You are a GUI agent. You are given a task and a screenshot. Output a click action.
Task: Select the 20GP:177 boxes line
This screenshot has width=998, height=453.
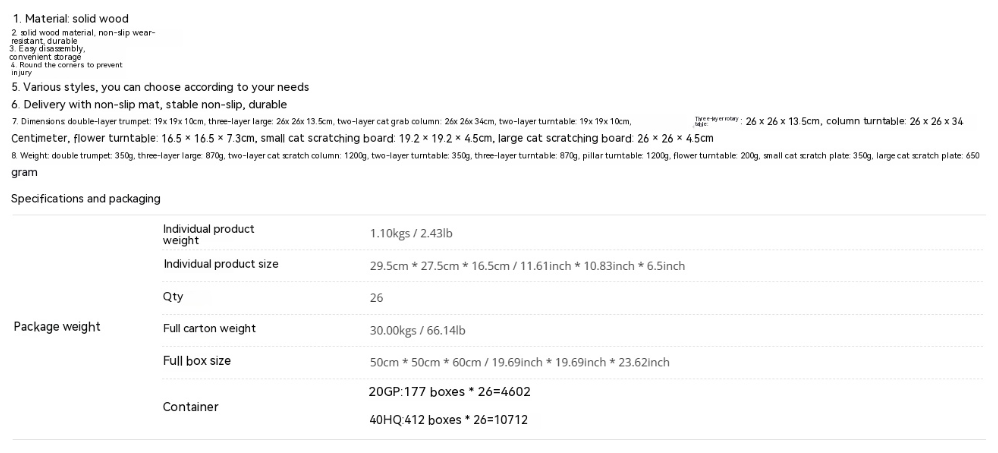(x=449, y=392)
